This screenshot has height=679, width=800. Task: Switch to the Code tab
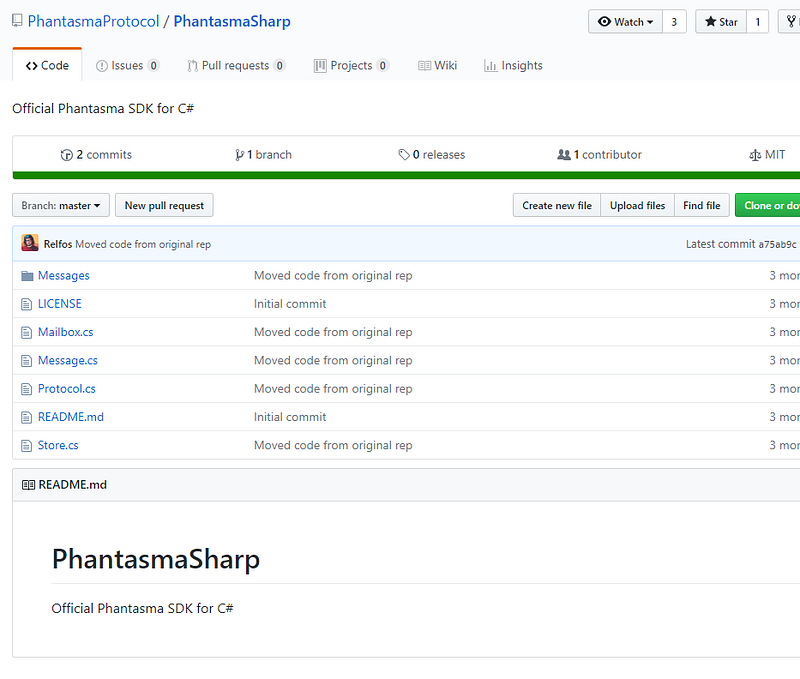tap(47, 65)
